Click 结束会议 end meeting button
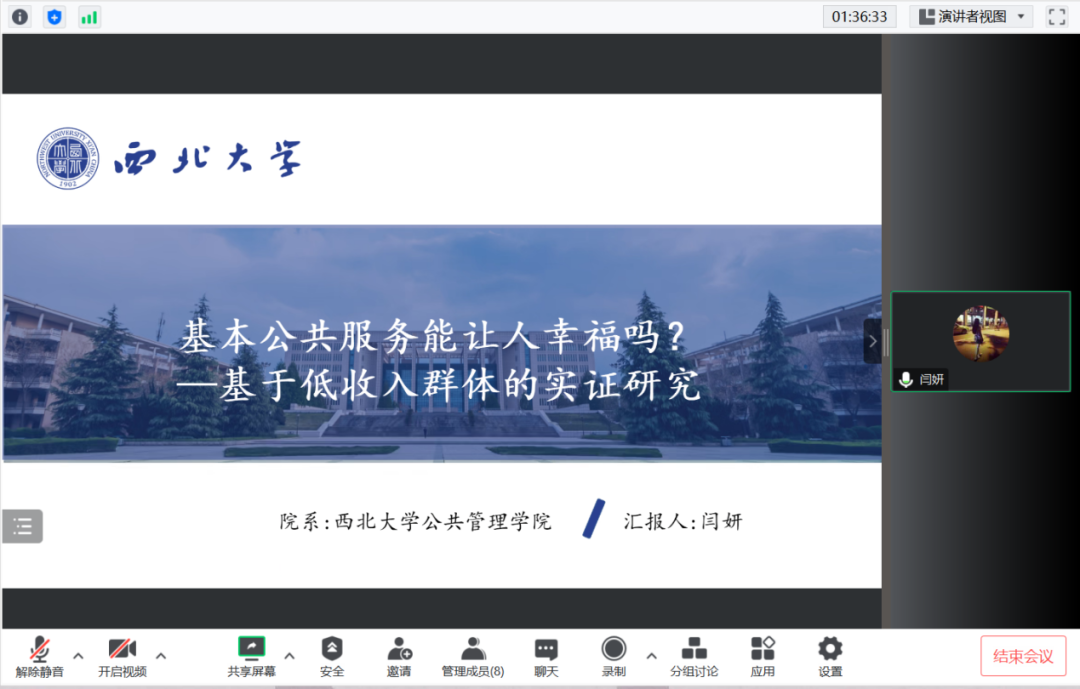 click(x=1022, y=657)
